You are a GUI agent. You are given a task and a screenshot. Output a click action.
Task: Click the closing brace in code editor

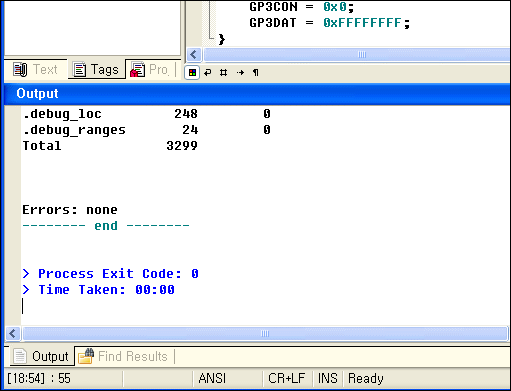pos(222,39)
